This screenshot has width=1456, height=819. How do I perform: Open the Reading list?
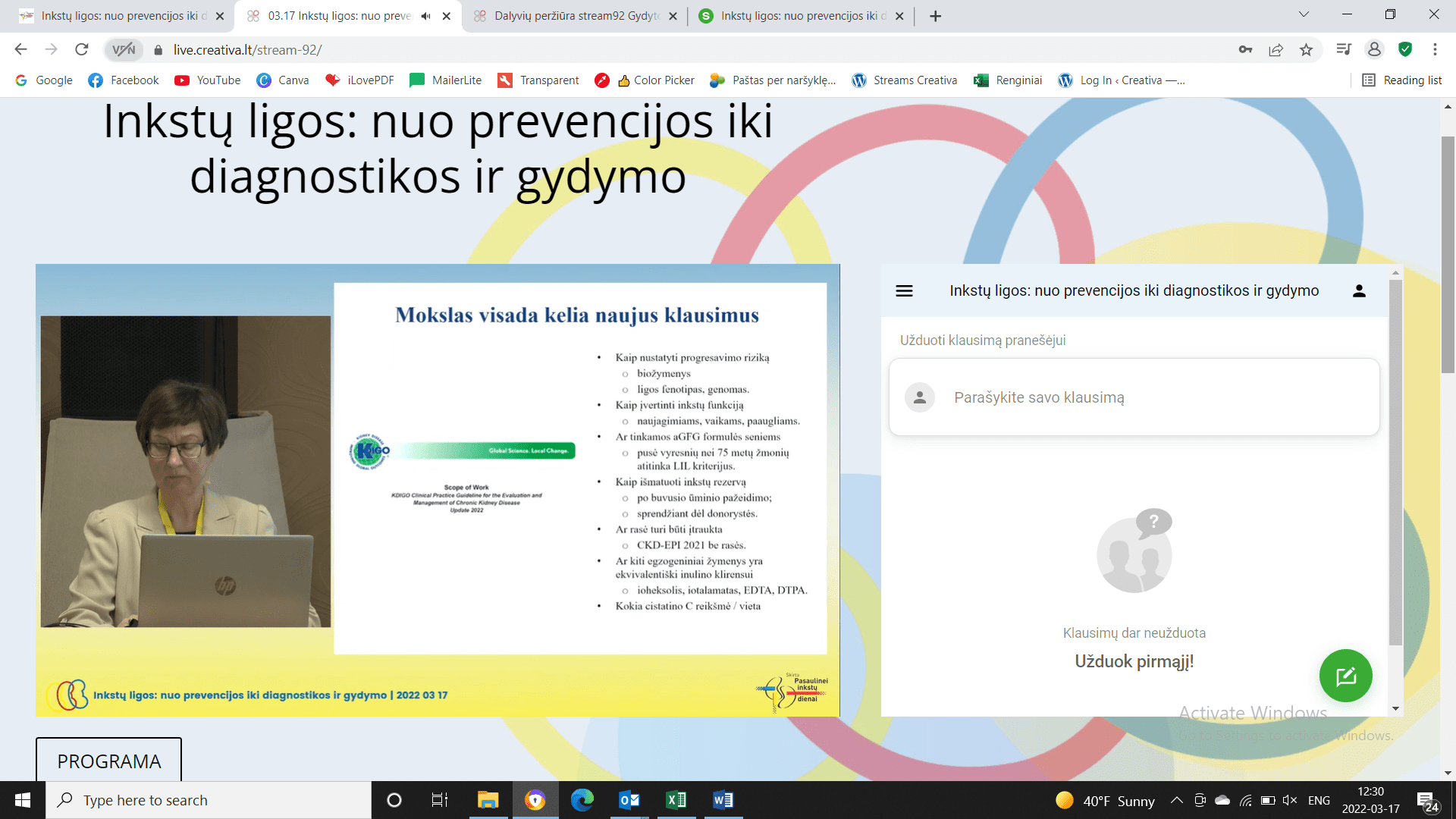(1402, 80)
